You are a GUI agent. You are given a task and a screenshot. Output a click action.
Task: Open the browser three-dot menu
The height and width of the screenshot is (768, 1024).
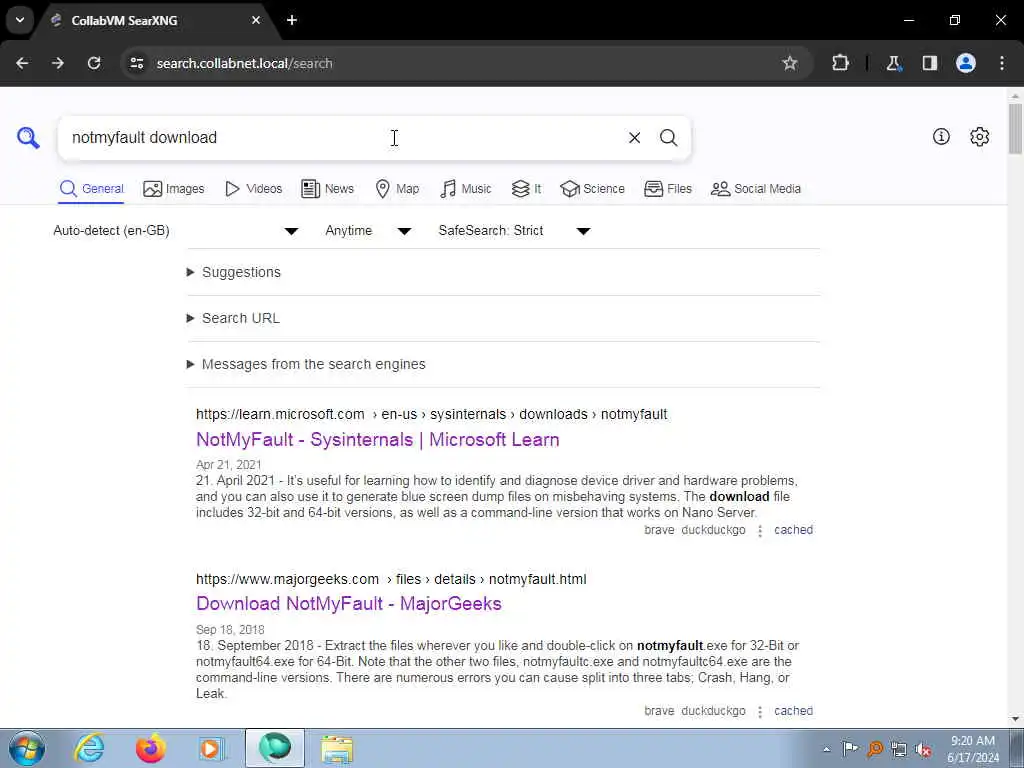click(x=1002, y=63)
